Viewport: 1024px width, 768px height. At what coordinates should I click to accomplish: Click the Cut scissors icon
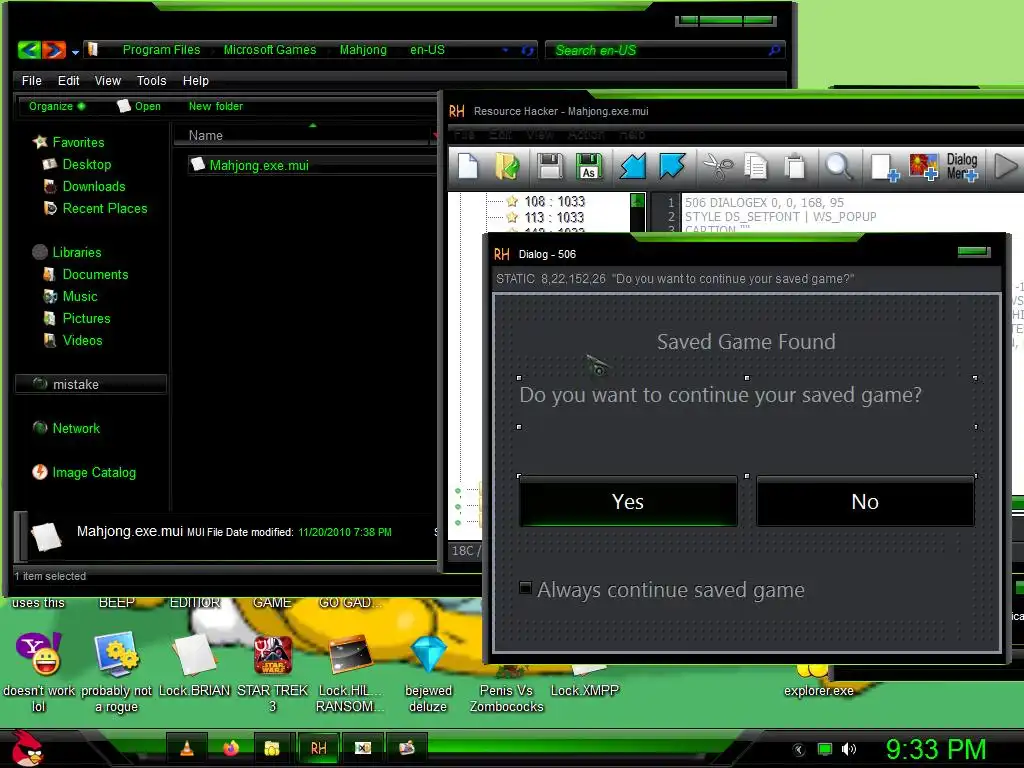718,167
